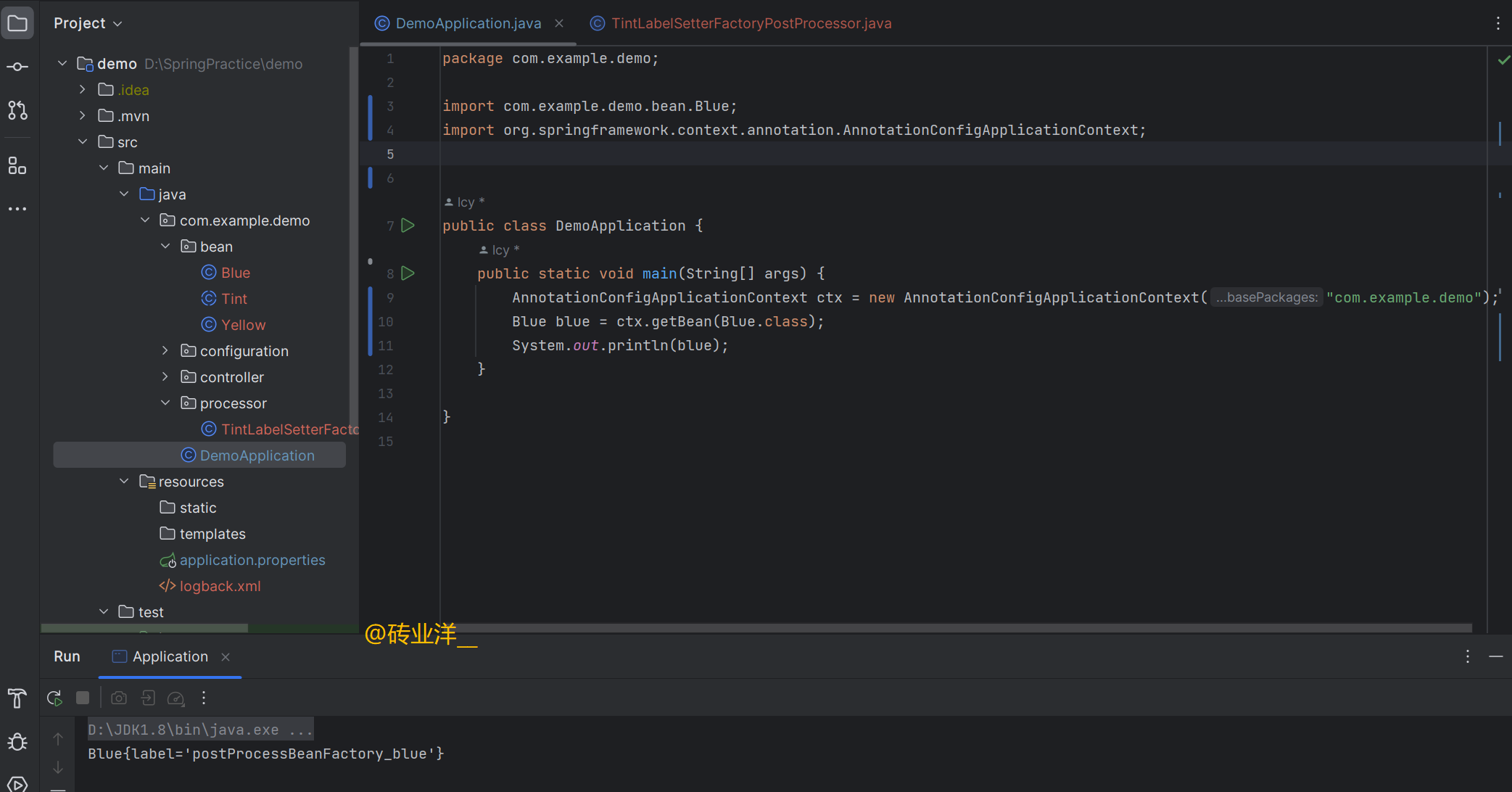
Task: Expand the configuration package
Action: point(165,350)
